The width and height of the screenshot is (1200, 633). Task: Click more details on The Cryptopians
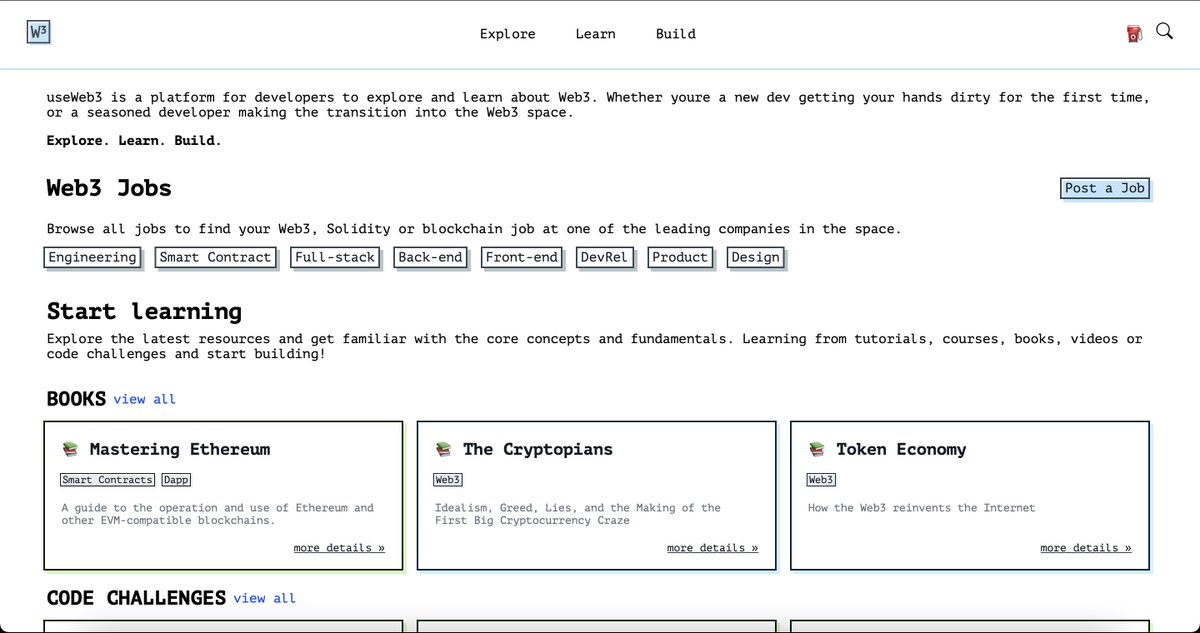[x=712, y=548]
